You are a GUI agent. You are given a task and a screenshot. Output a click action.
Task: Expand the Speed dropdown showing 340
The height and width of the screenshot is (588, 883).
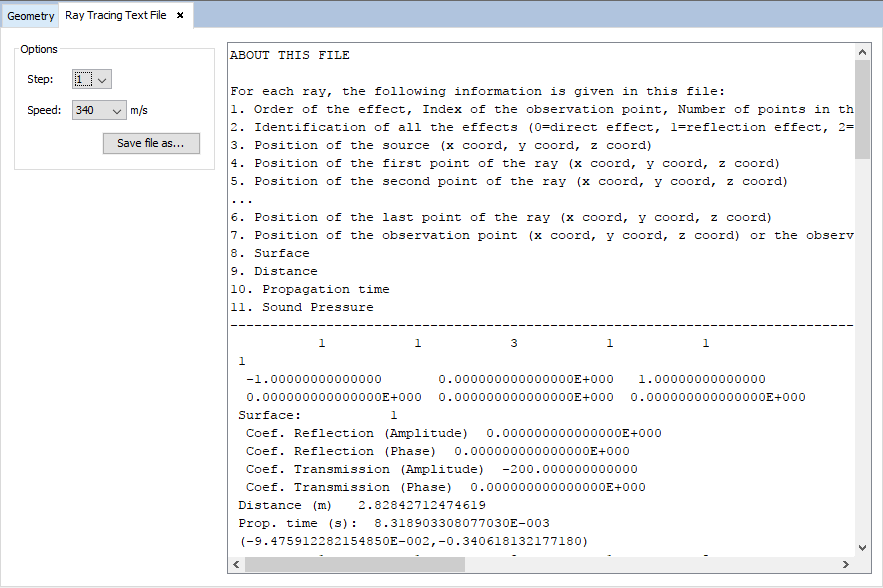(99, 110)
